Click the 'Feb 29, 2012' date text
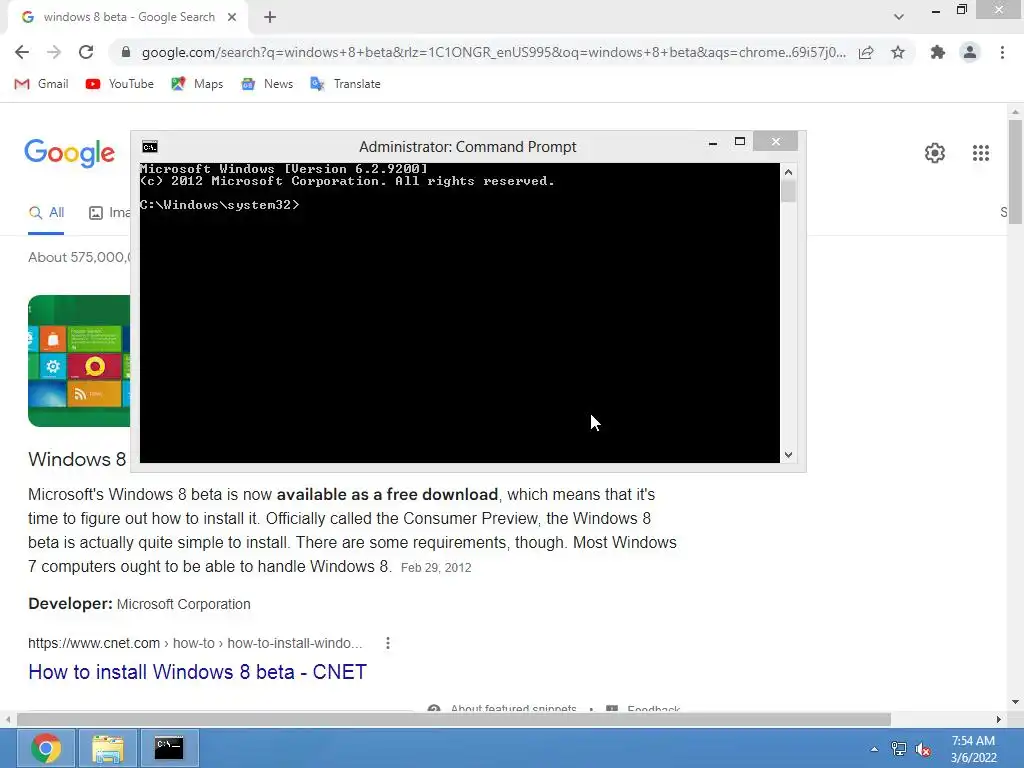The width and height of the screenshot is (1024, 768). (436, 568)
